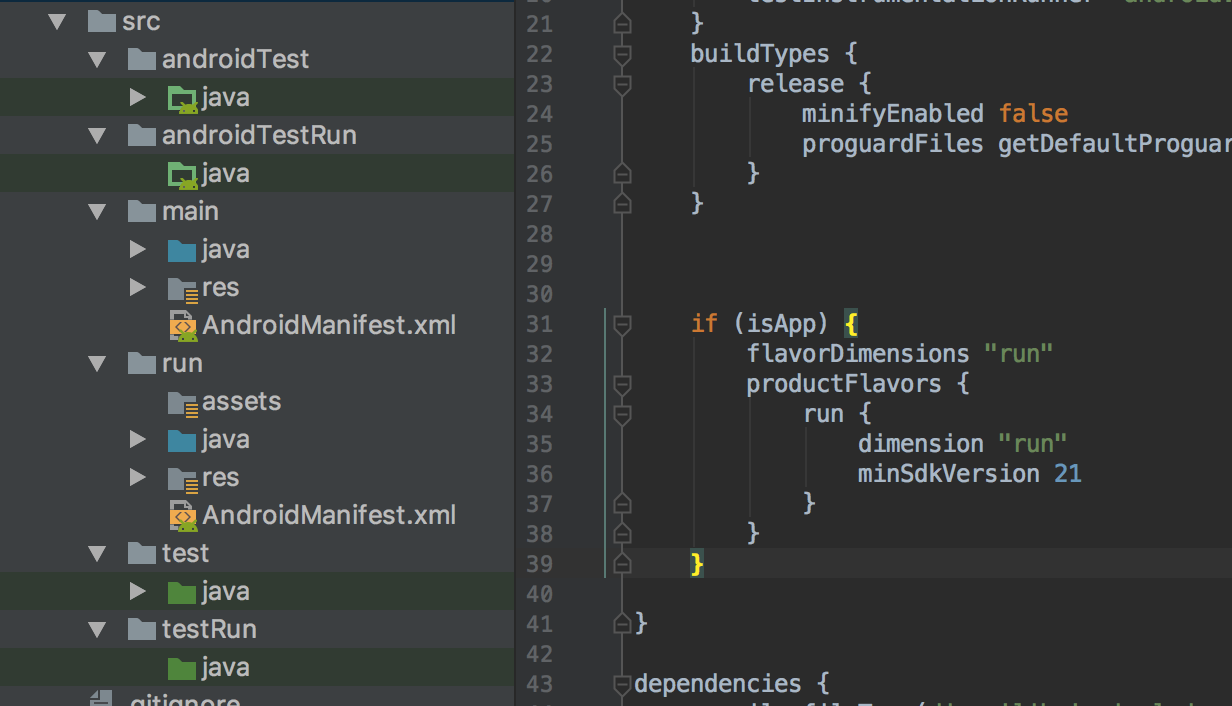
Task: Collapse the androidTest folder arrow
Action: pos(97,59)
